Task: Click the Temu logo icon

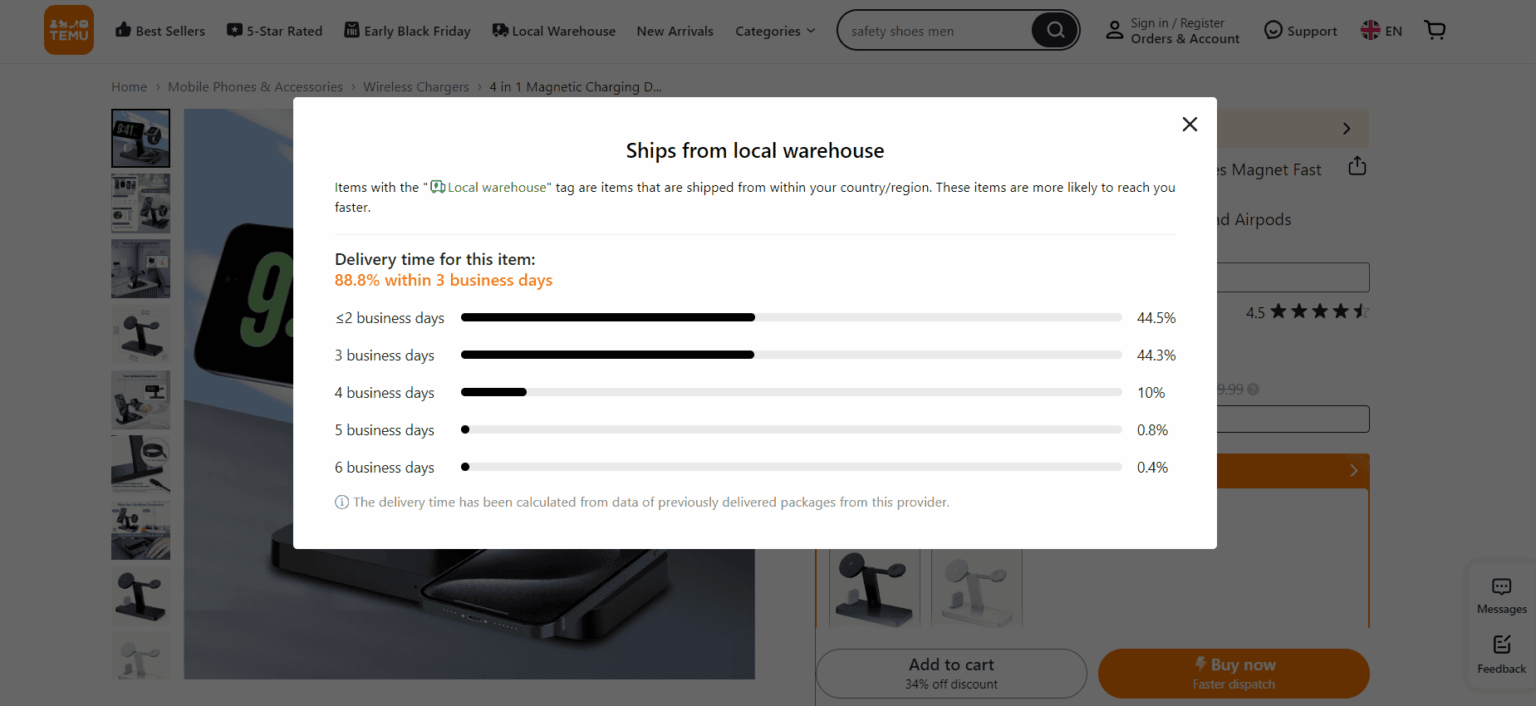Action: (x=68, y=30)
